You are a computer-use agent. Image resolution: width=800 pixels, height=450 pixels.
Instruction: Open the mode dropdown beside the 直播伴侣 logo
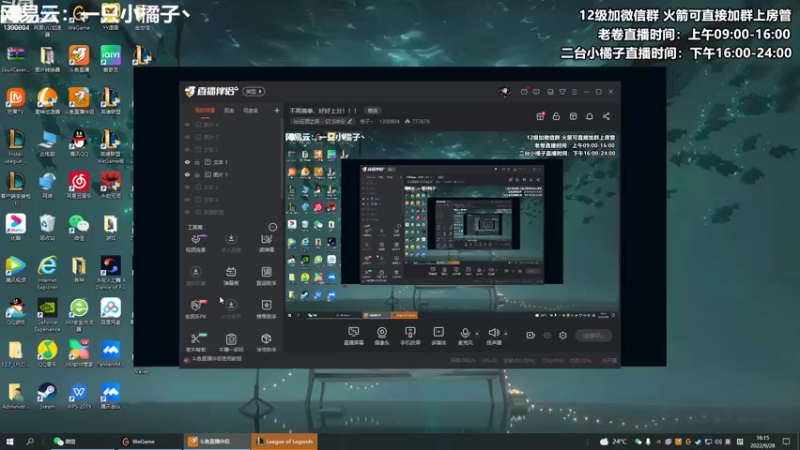click(254, 91)
